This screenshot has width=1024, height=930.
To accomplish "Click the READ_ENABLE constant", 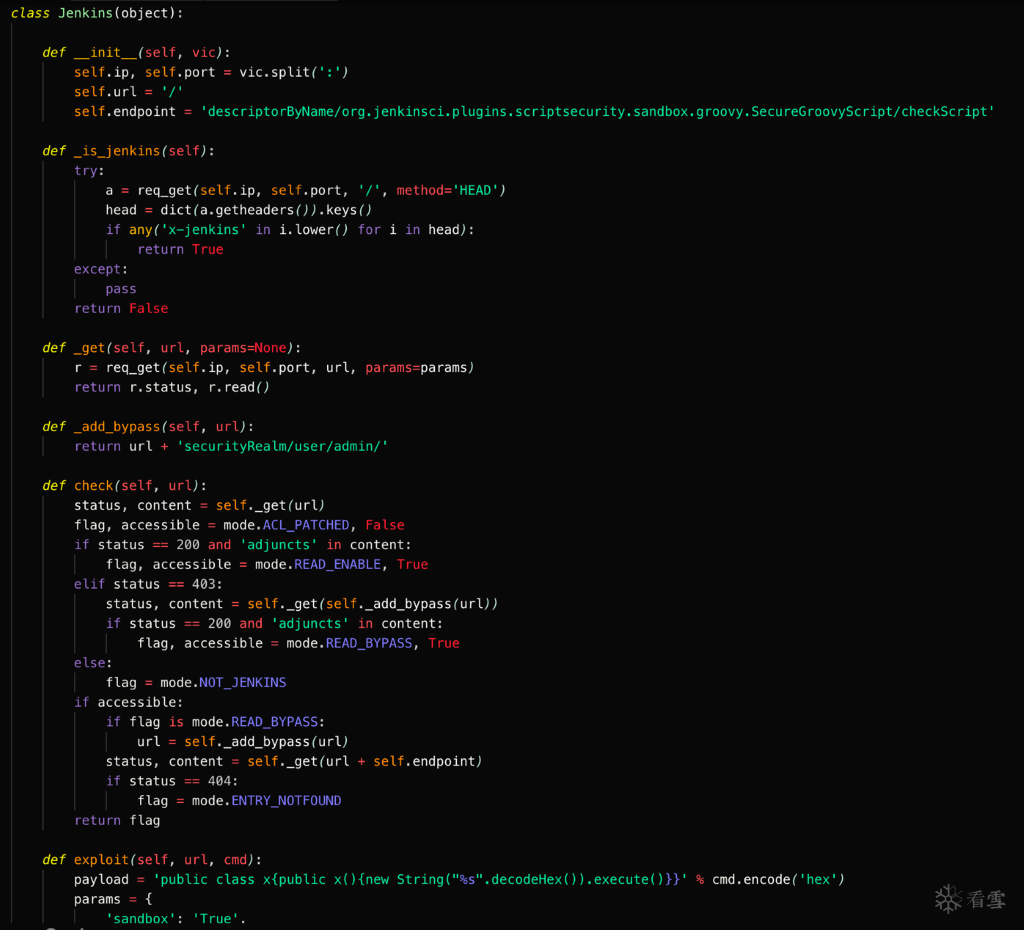I will coord(337,564).
